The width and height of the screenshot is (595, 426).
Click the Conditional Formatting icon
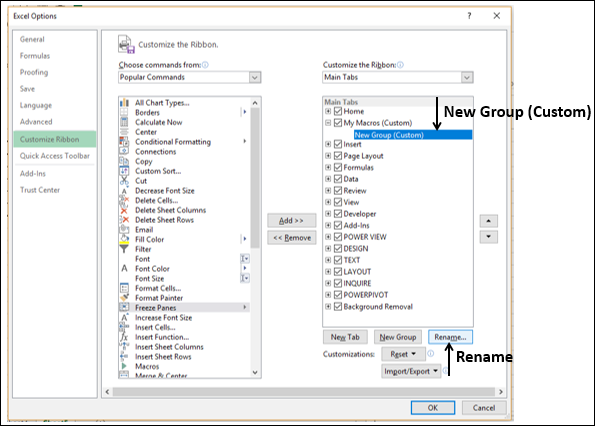click(x=124, y=141)
